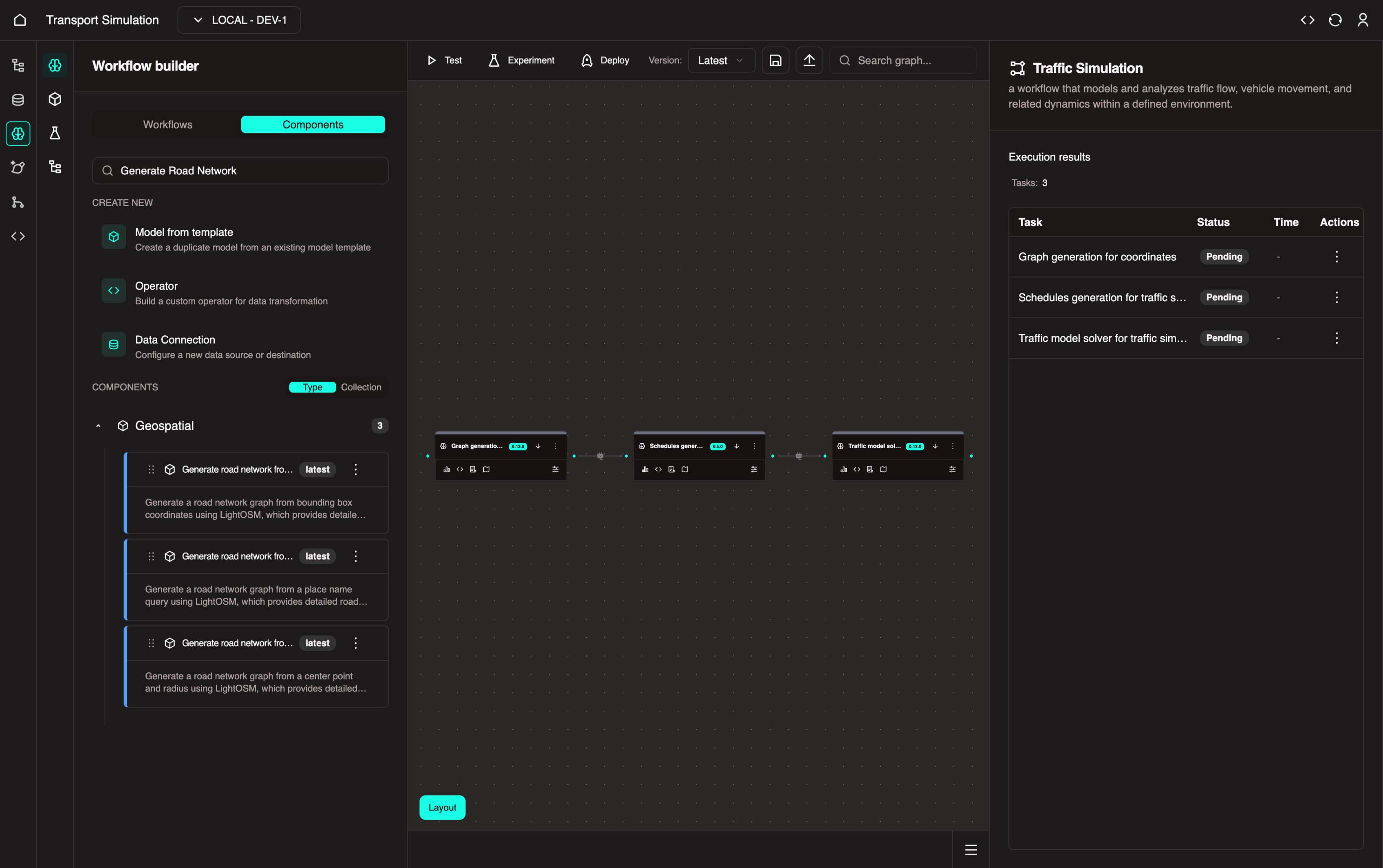Image resolution: width=1383 pixels, height=868 pixels.
Task: Click the latest badge on bounding box component
Action: tap(317, 469)
